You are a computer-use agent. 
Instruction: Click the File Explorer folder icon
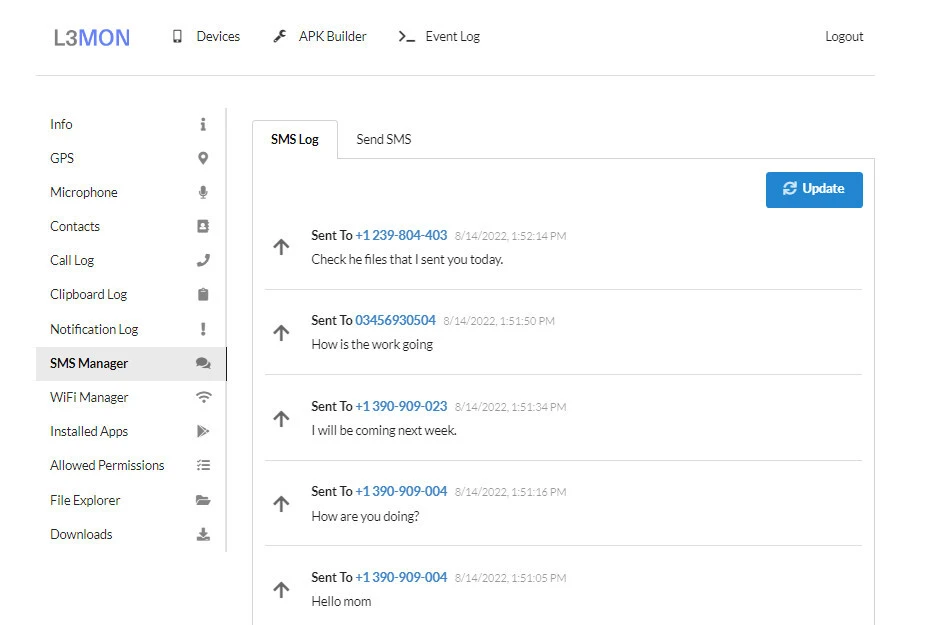click(x=203, y=500)
